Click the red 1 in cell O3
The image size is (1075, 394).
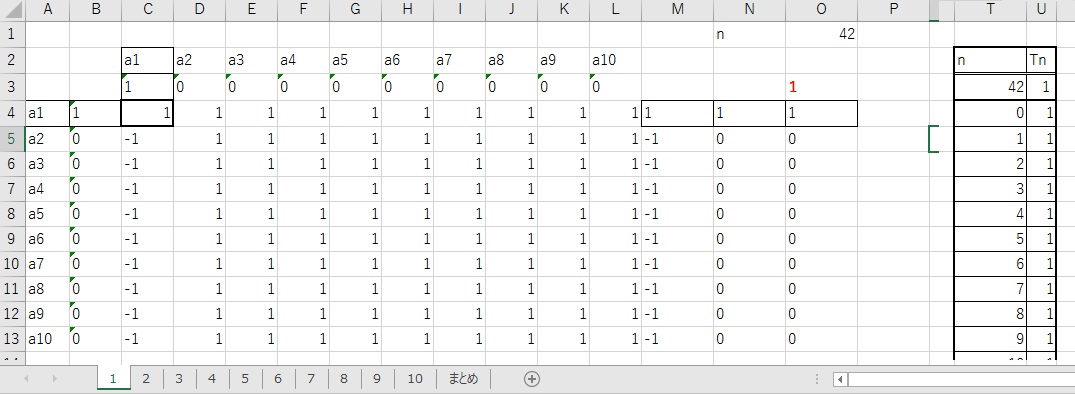[x=793, y=88]
